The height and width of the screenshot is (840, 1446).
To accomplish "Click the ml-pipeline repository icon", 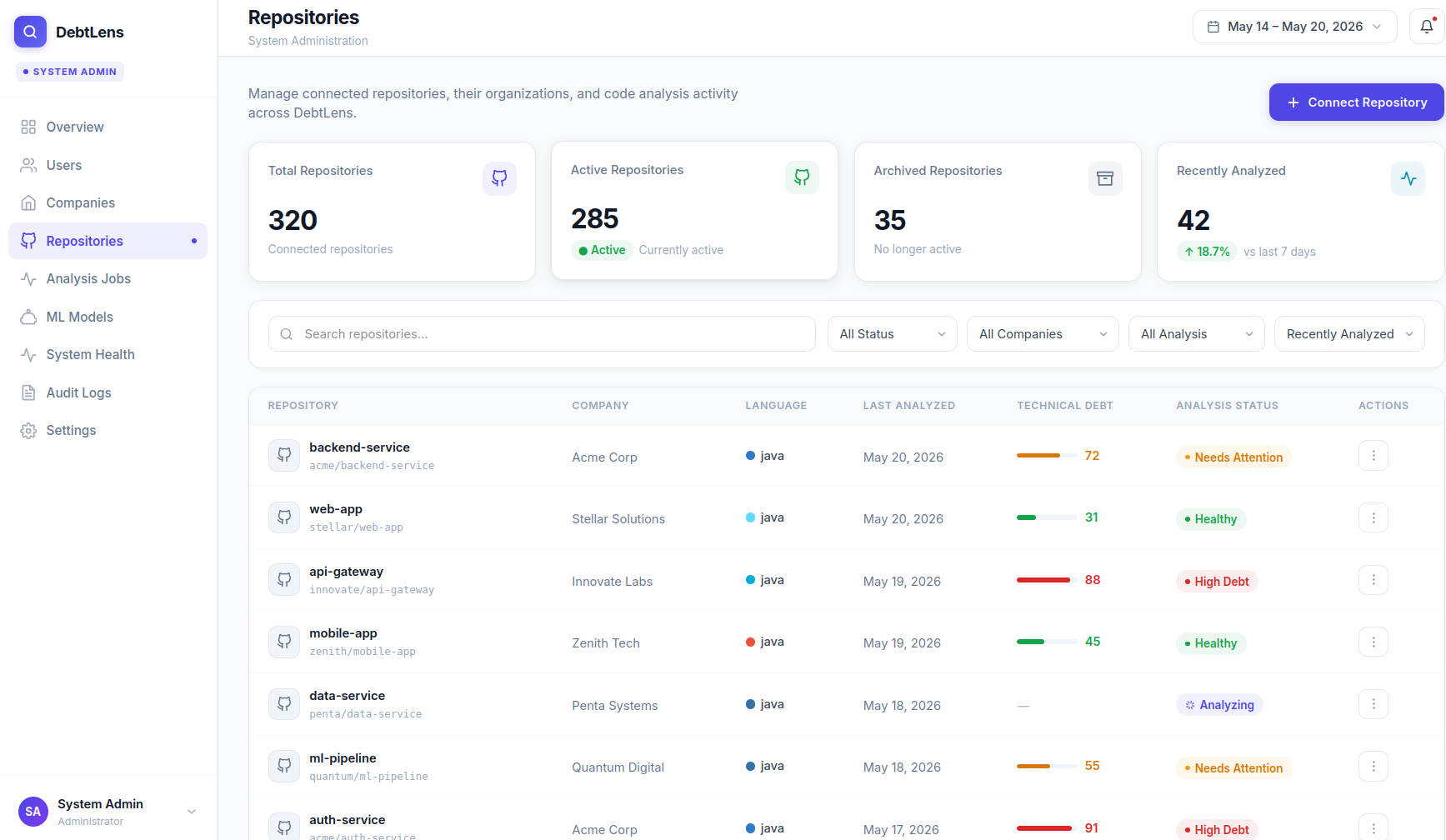I will coord(284,766).
